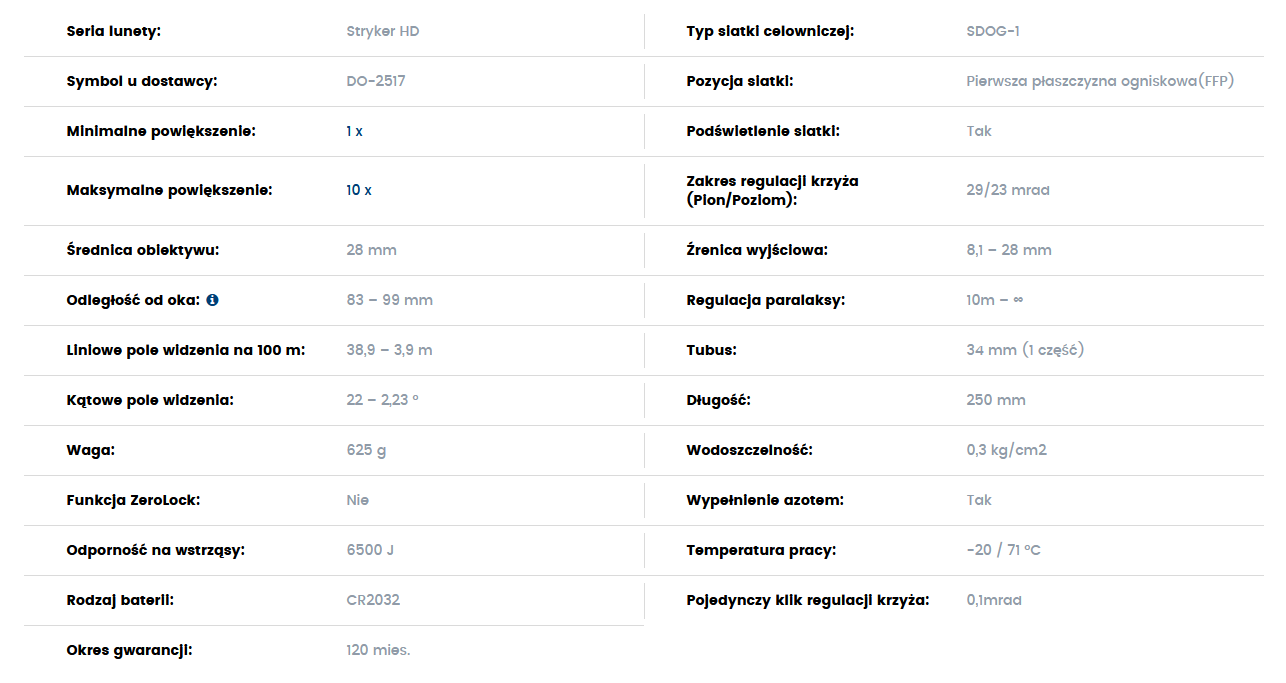Viewport: 1286px width, 683px height.
Task: Select the 38,9 – 3,9 m field of view value
Action: [x=389, y=350]
